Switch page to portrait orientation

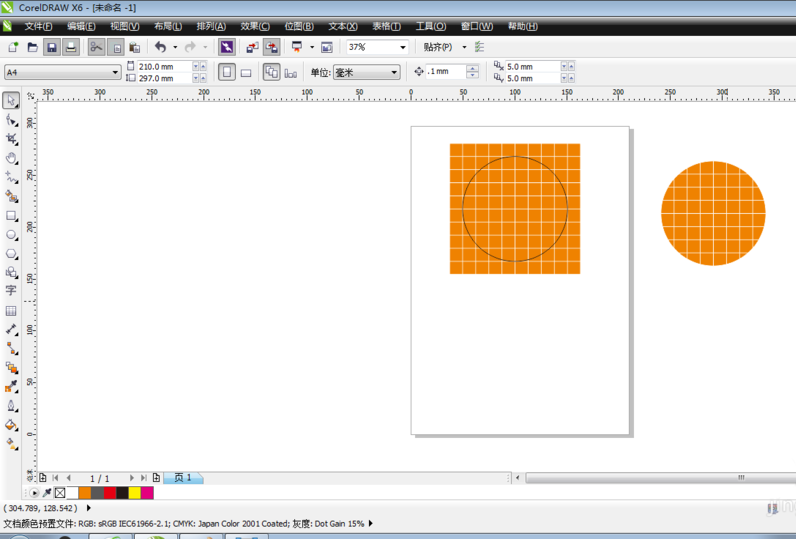click(227, 72)
